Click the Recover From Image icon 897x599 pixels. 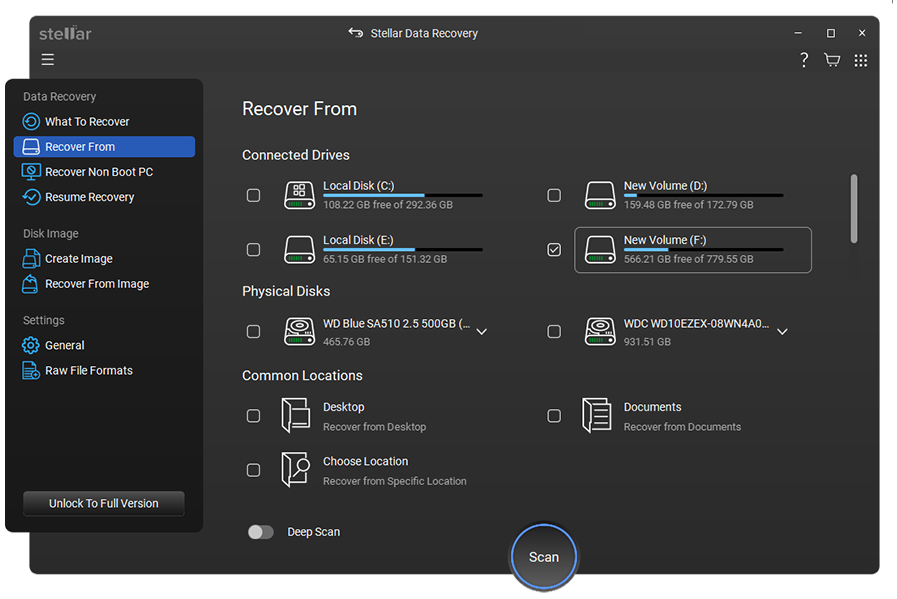pos(30,284)
